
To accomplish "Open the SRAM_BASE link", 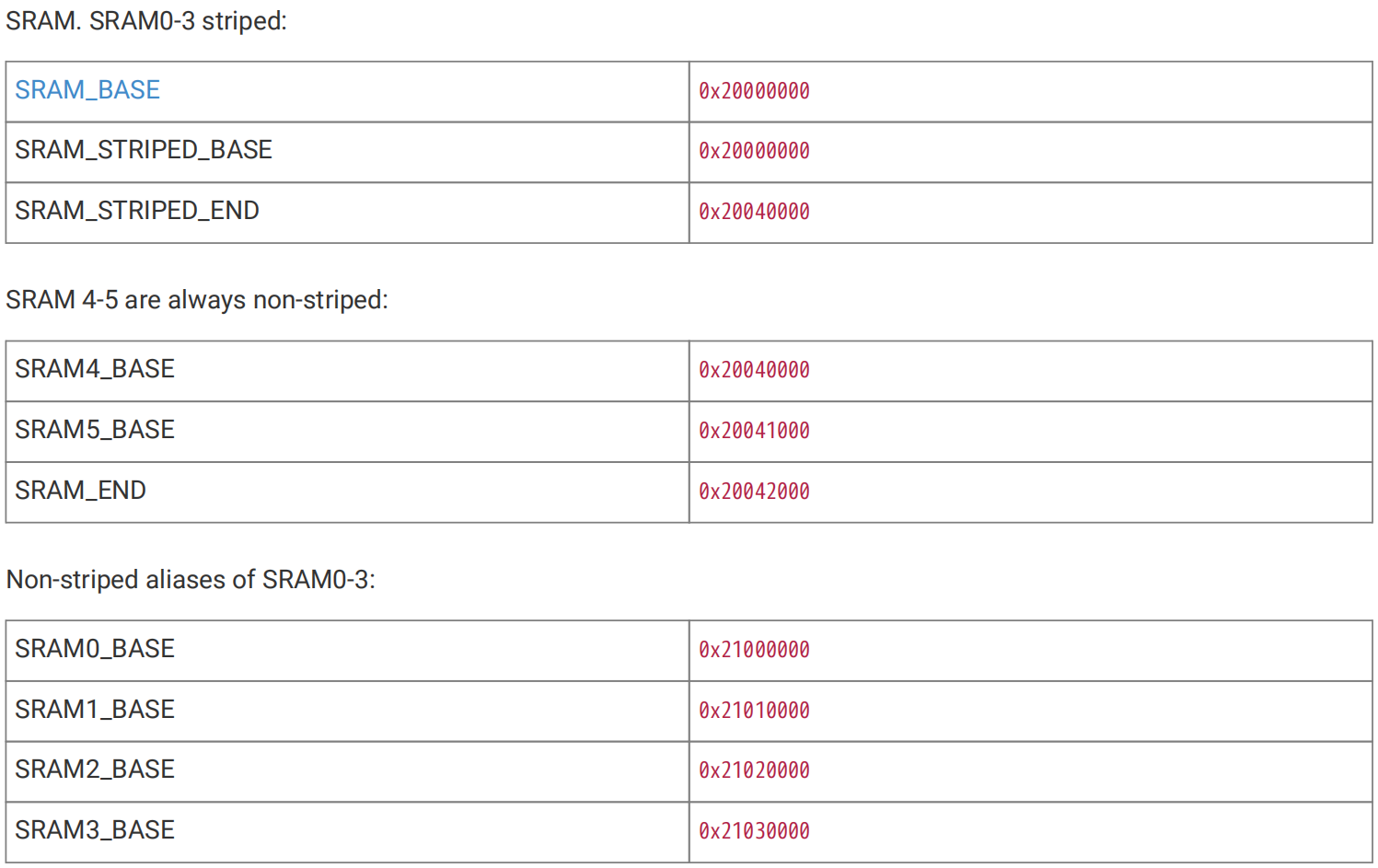I will (87, 90).
